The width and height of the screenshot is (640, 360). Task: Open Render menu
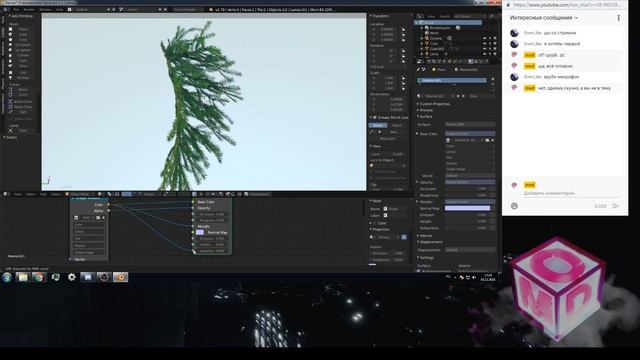coord(29,9)
